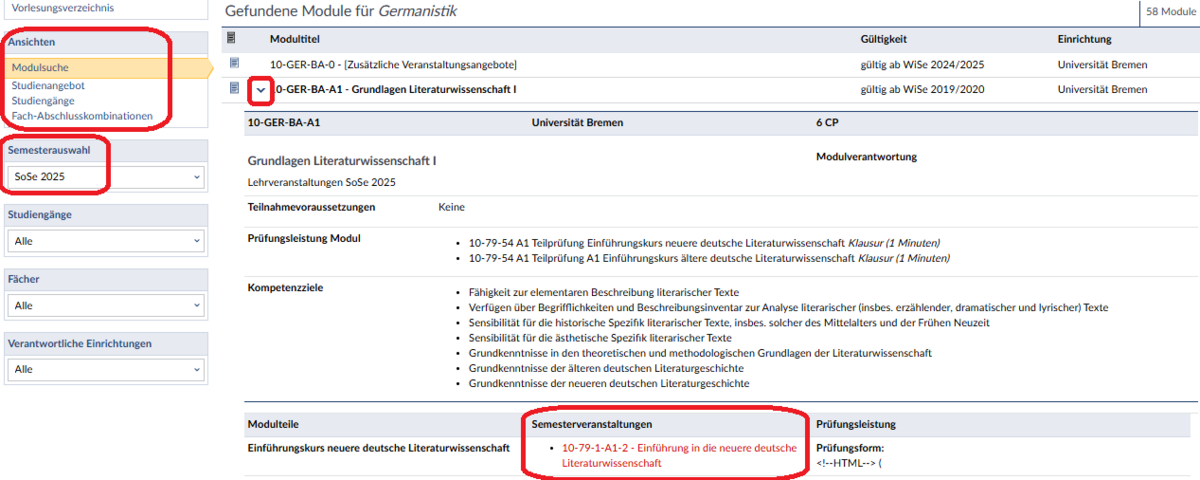Click the Modultitel column header
The height and width of the screenshot is (480, 1200).
[295, 39]
